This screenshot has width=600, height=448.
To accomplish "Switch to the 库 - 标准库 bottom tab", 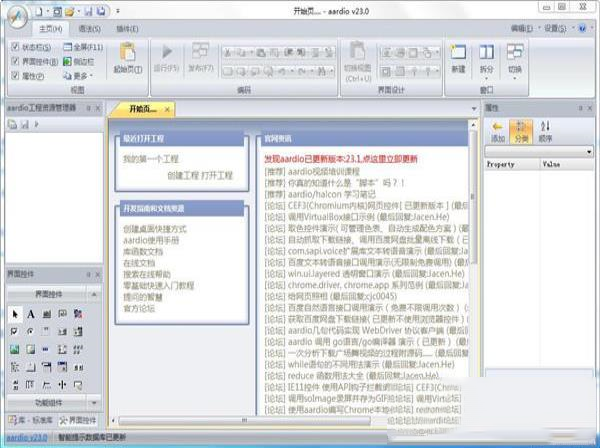I will click(28, 420).
